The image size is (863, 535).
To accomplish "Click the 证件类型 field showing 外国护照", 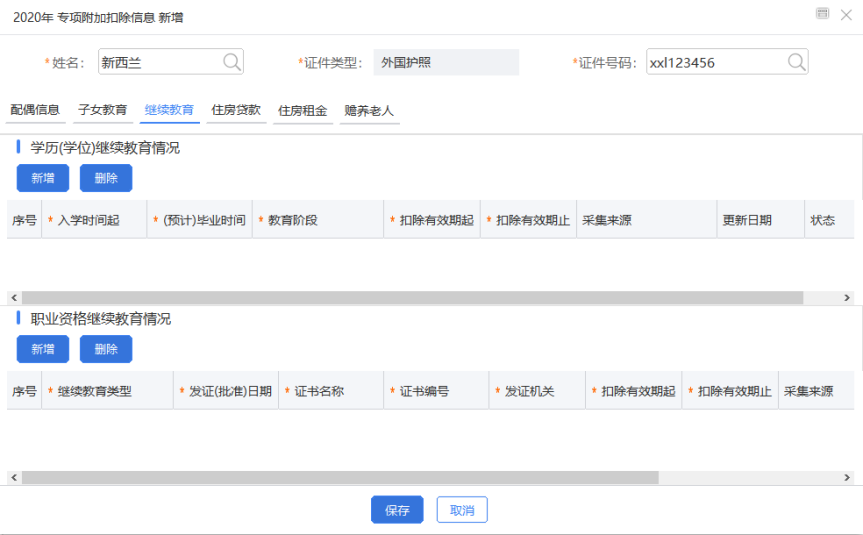I will (x=446, y=62).
